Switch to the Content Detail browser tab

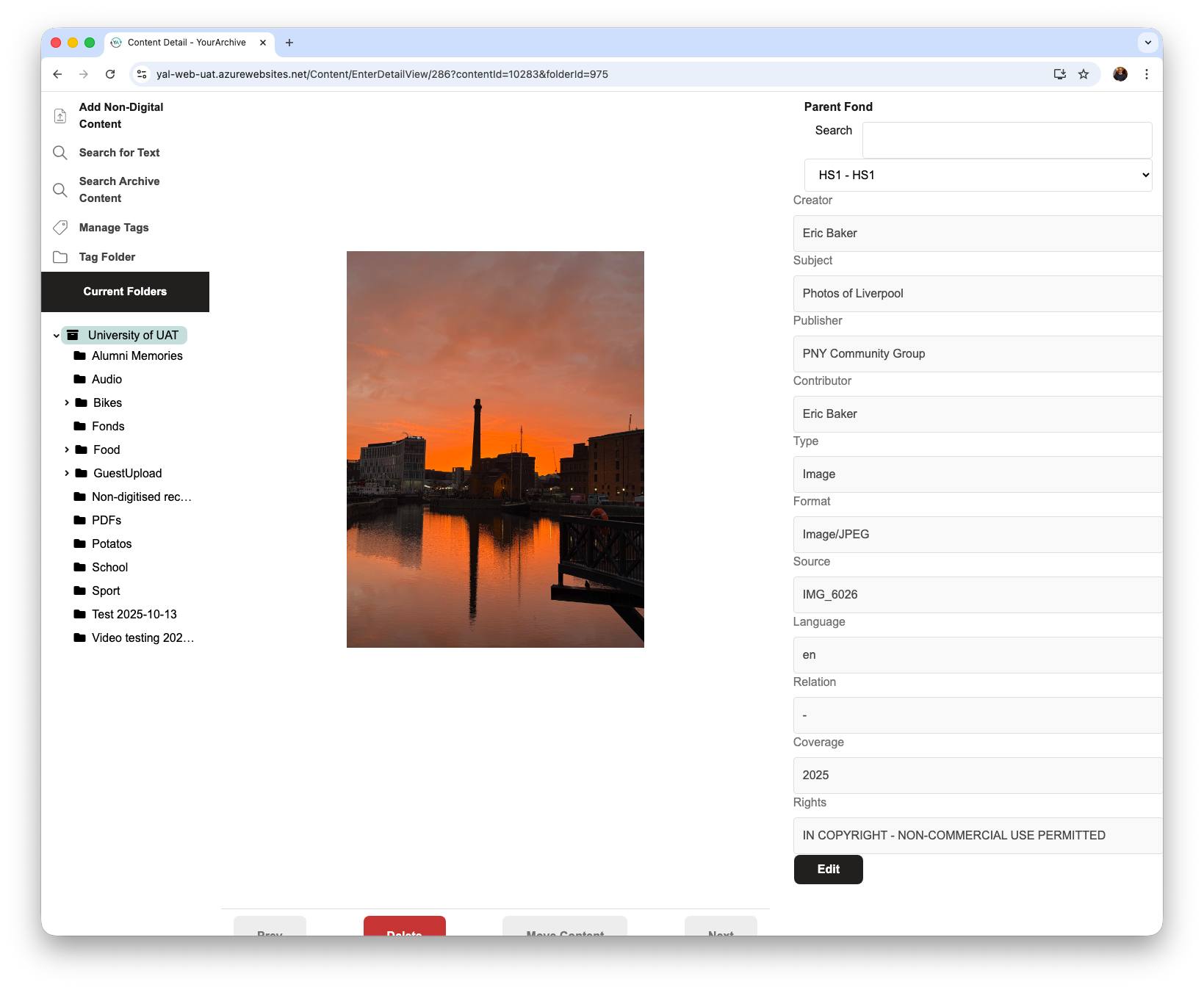tap(186, 42)
